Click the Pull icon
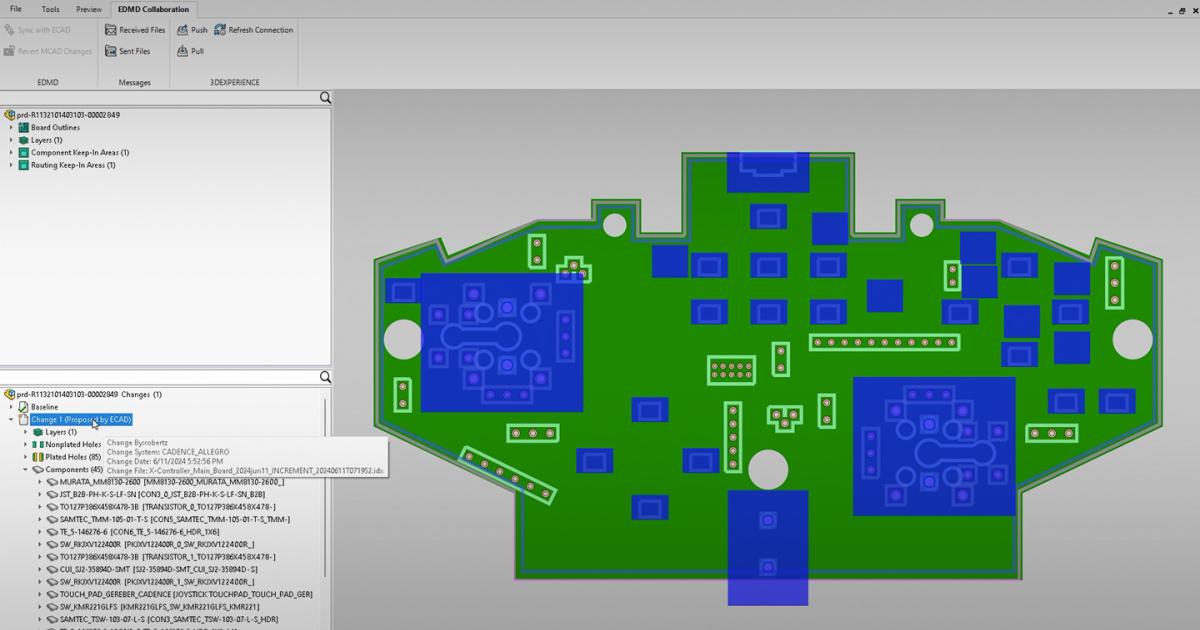Viewport: 1200px width, 630px height. coord(183,51)
